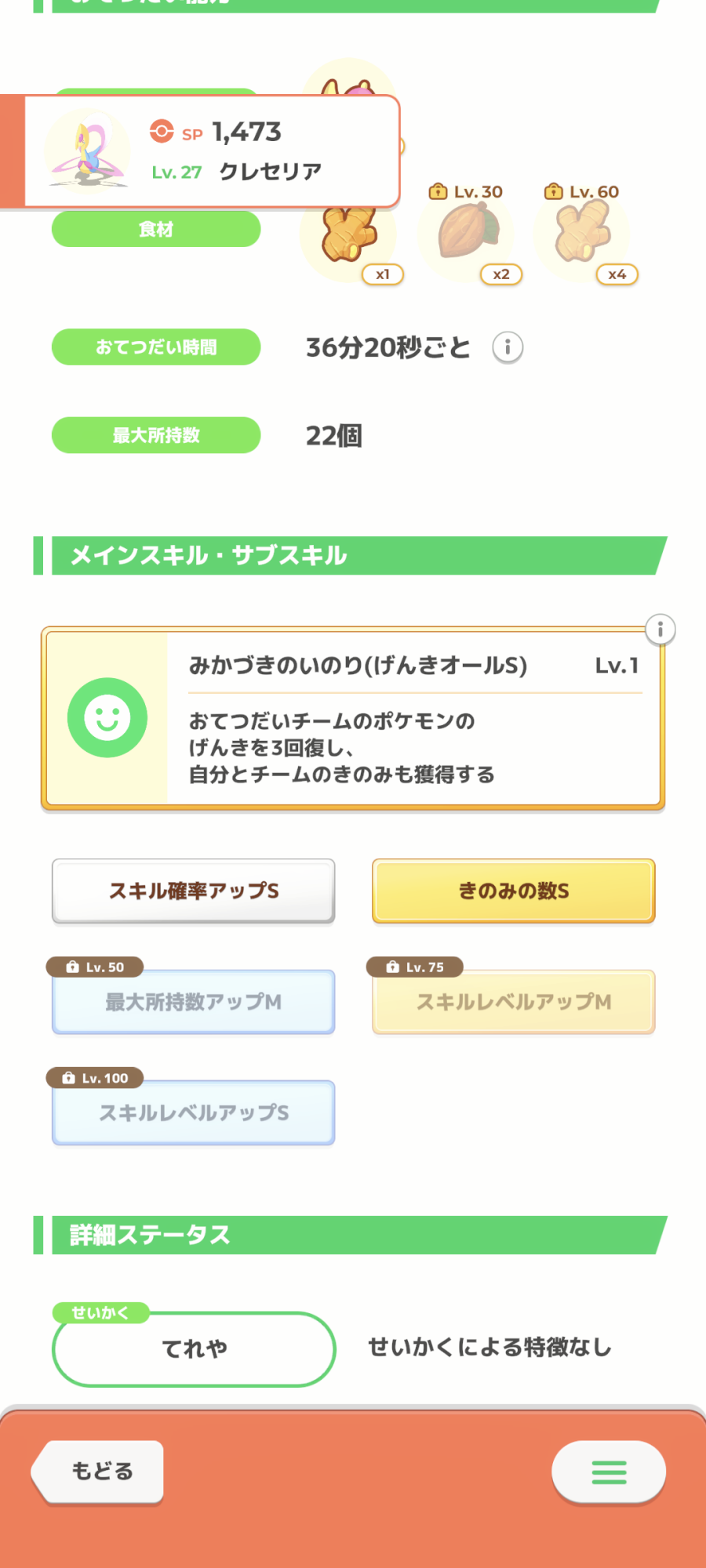Select the きのみの数S sub skill
Screen dimensions: 706x1568
(513, 891)
